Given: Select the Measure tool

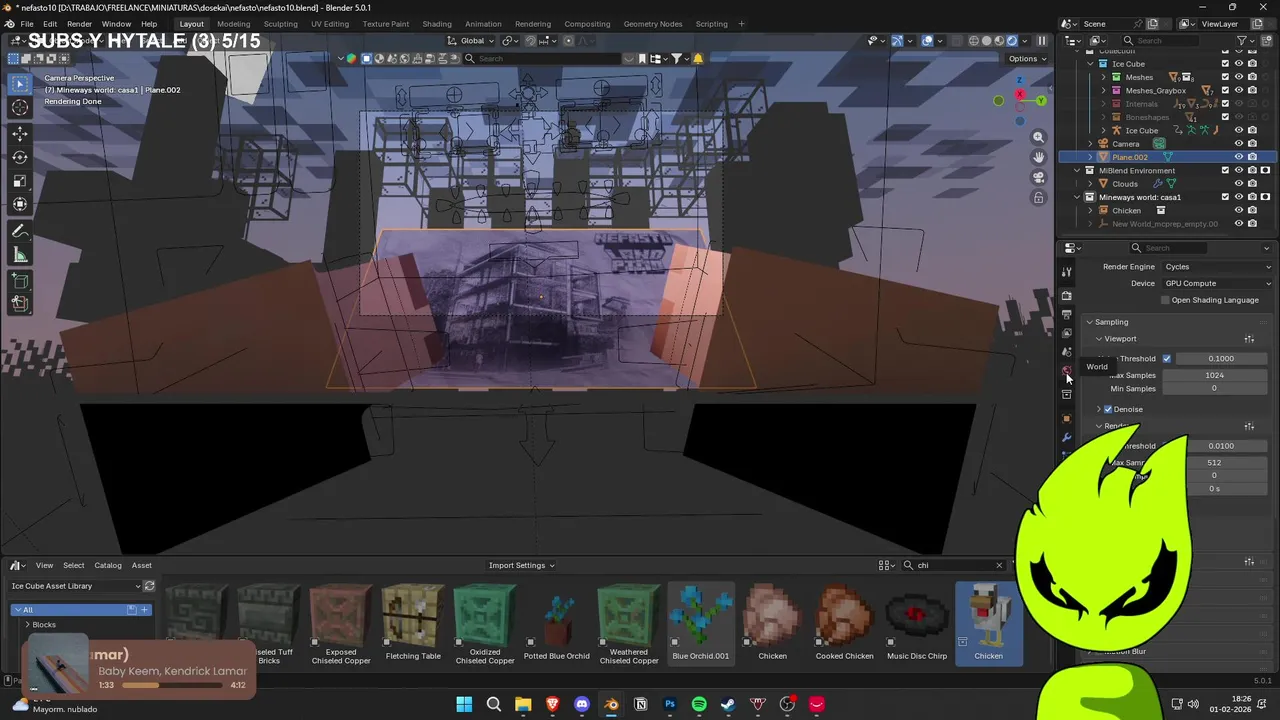Looking at the screenshot, I should [20, 255].
